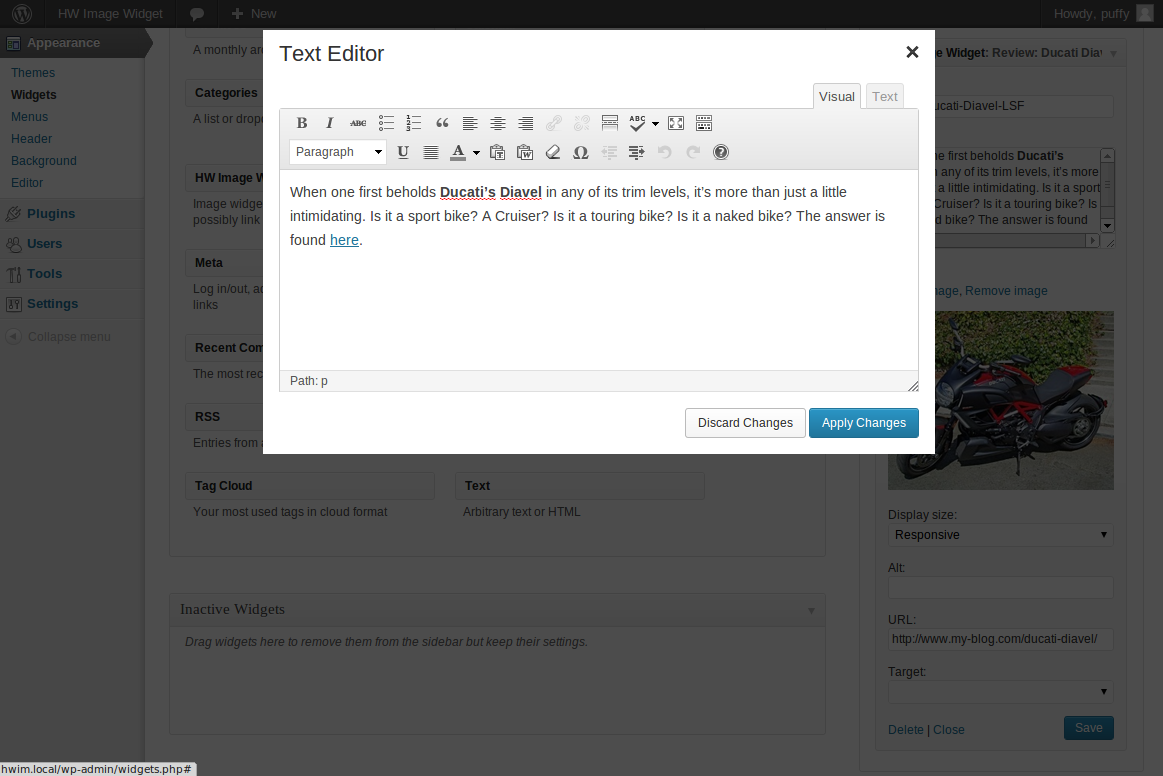Switch to the Text editor tab
Screen dimensions: 1163x776
[x=885, y=96]
